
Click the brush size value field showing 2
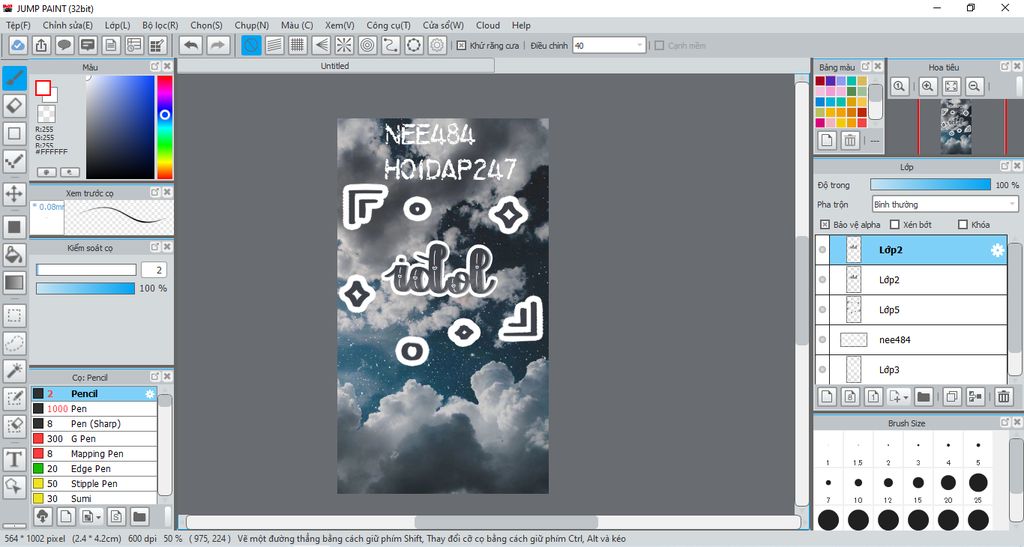[152, 270]
